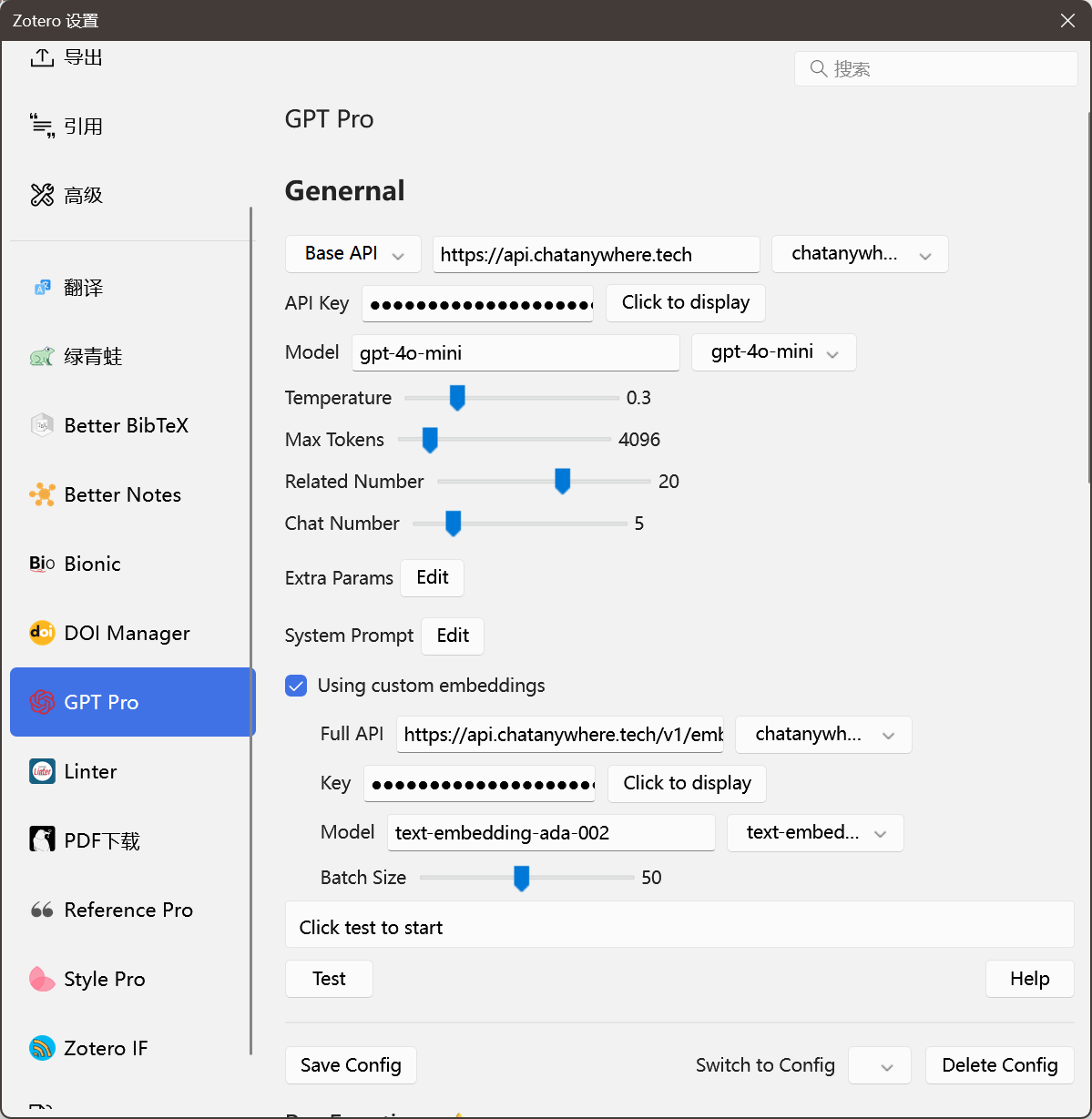The image size is (1092, 1119).
Task: Open the text-embed model dropdown
Action: (814, 833)
